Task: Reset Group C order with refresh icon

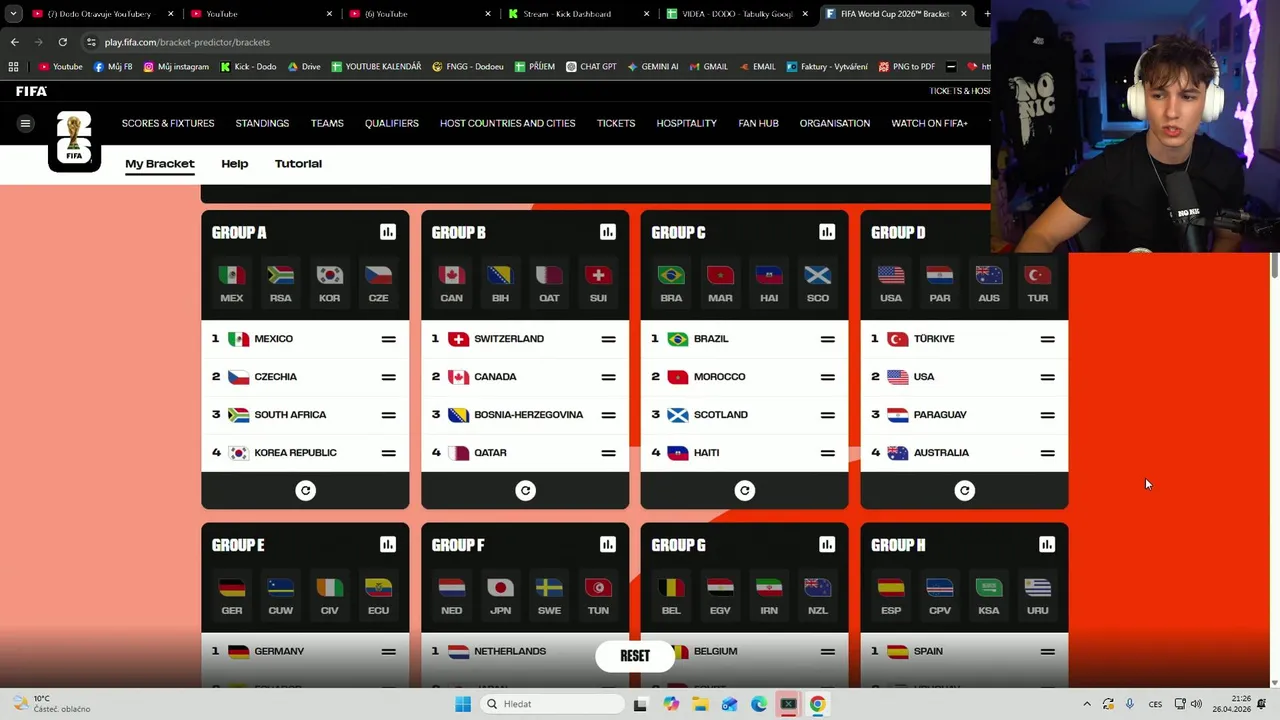Action: (745, 490)
